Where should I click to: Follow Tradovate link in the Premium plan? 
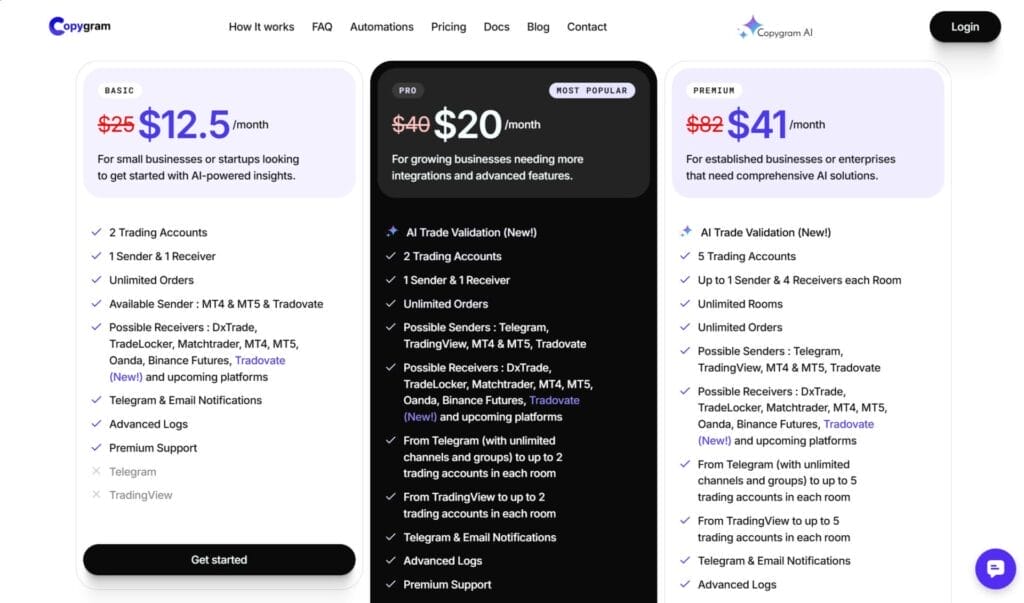point(848,424)
